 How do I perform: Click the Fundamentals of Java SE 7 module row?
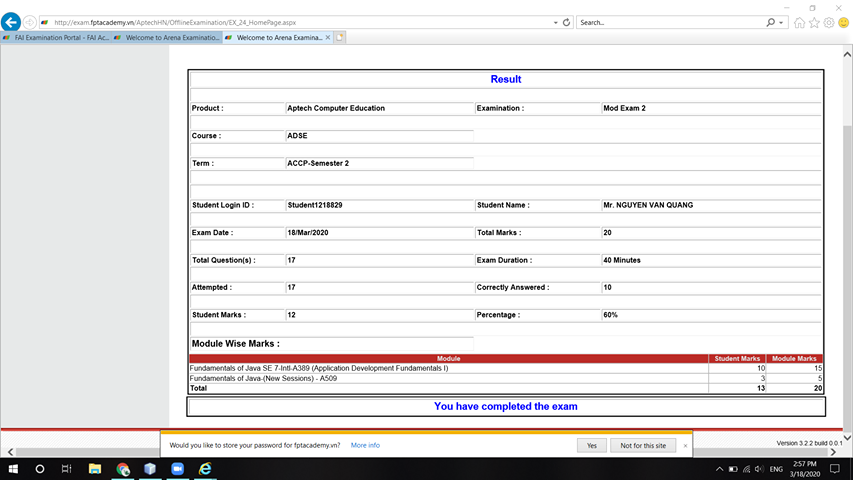505,368
